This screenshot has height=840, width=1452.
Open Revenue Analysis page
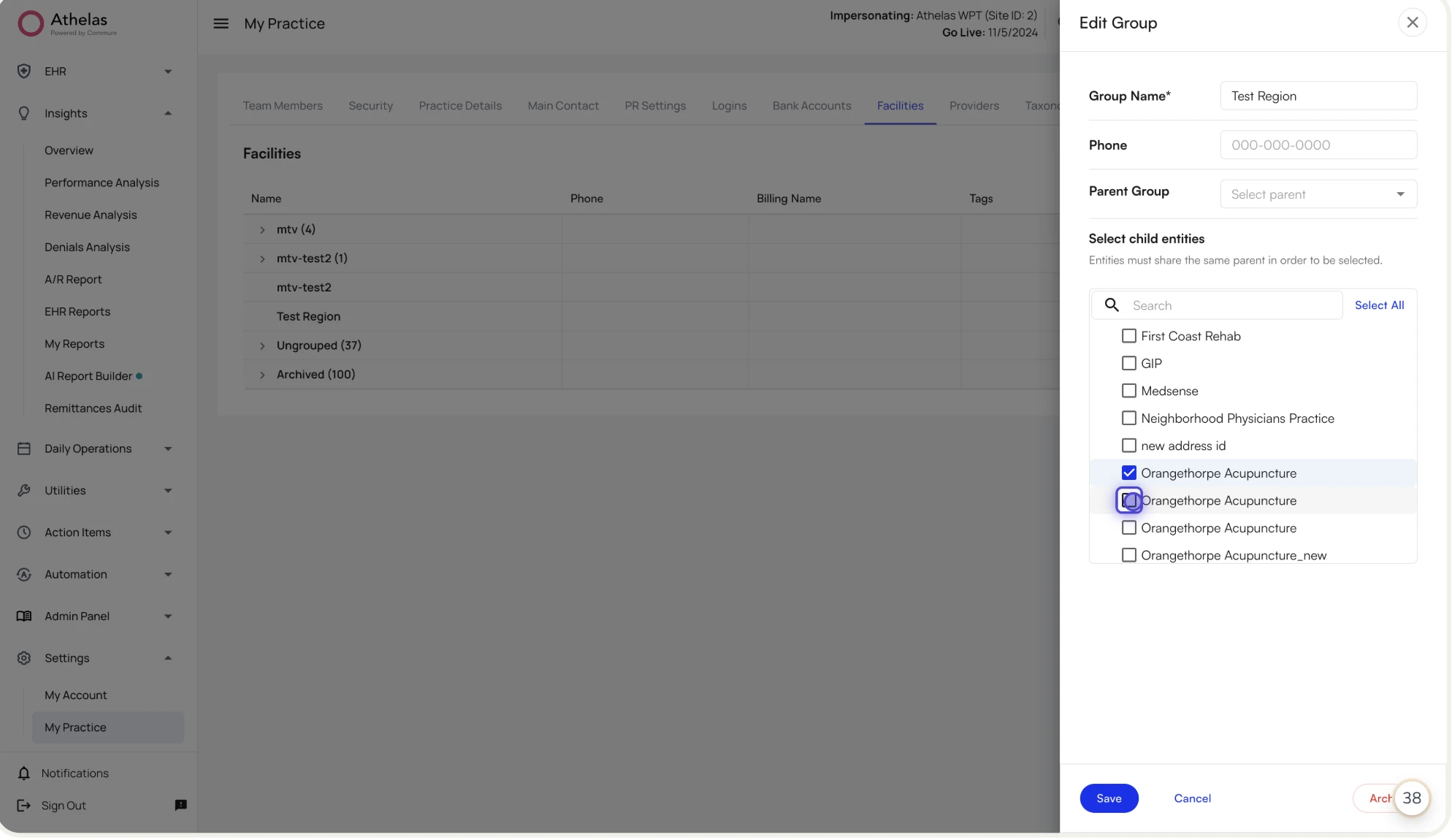coord(91,215)
